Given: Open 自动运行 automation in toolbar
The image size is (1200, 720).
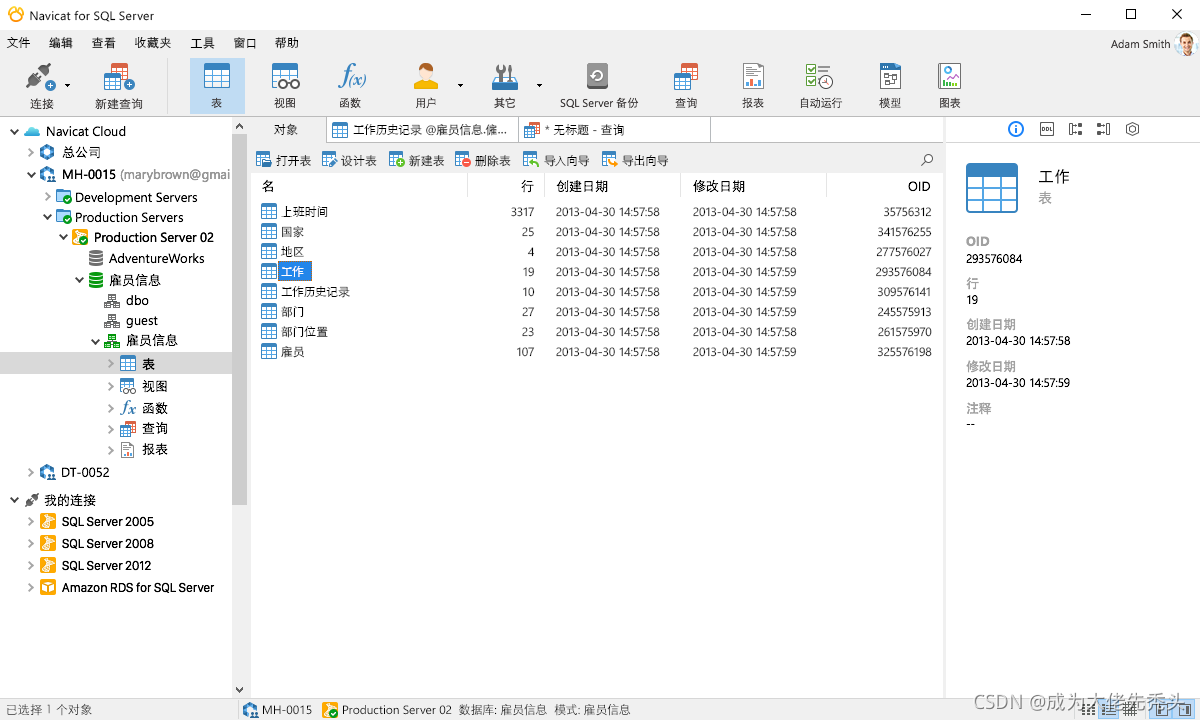Looking at the screenshot, I should click(x=820, y=86).
